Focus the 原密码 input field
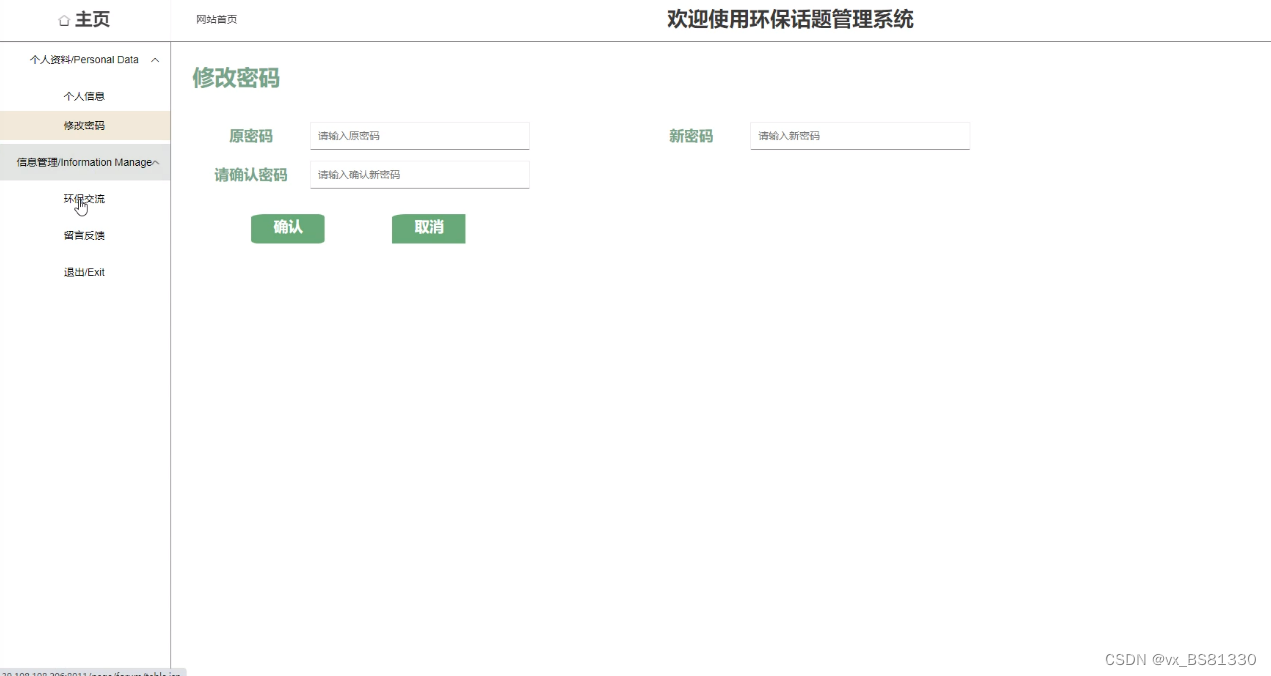1271x676 pixels. [420, 136]
